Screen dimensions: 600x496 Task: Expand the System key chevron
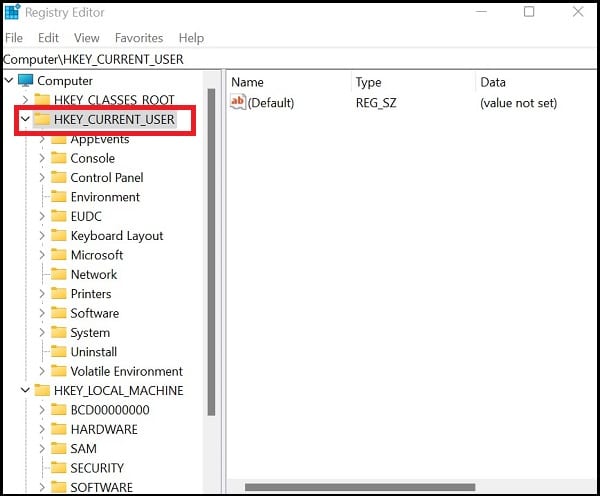[x=42, y=332]
